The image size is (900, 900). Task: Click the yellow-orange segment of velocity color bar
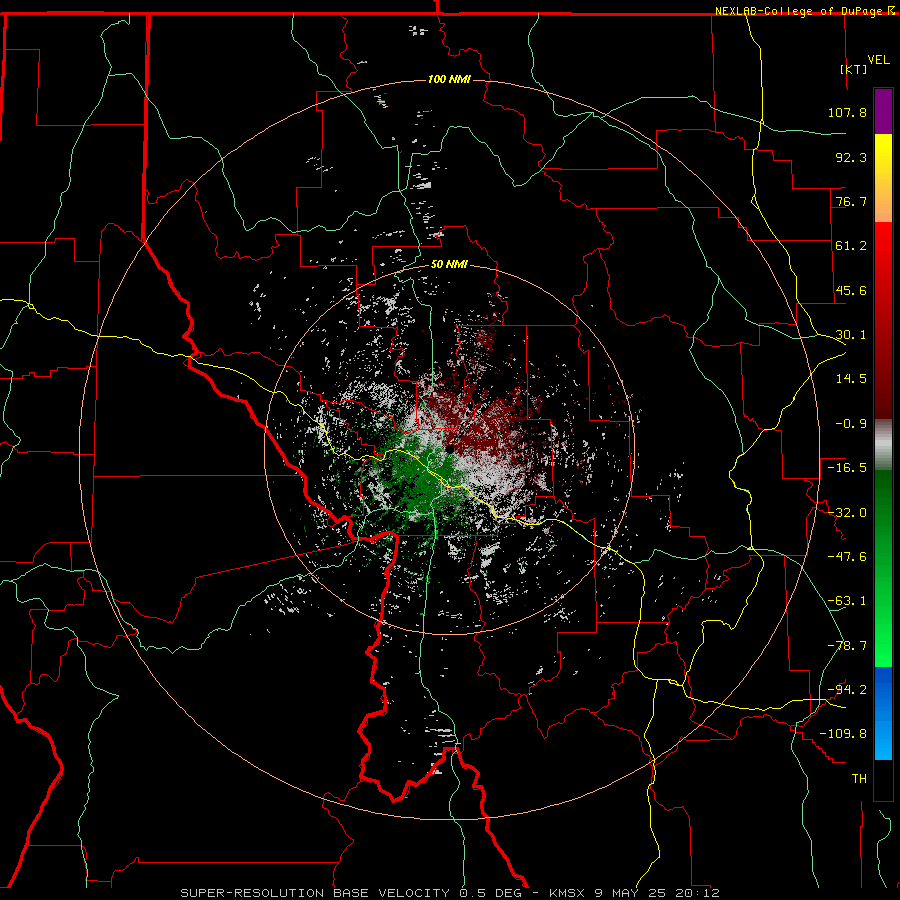coord(883,178)
